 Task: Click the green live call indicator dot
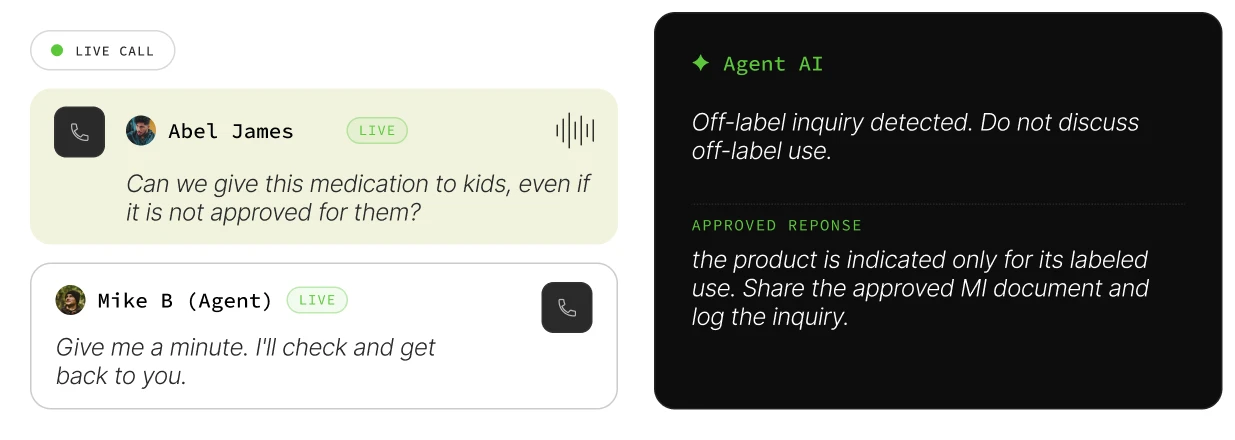pos(57,50)
